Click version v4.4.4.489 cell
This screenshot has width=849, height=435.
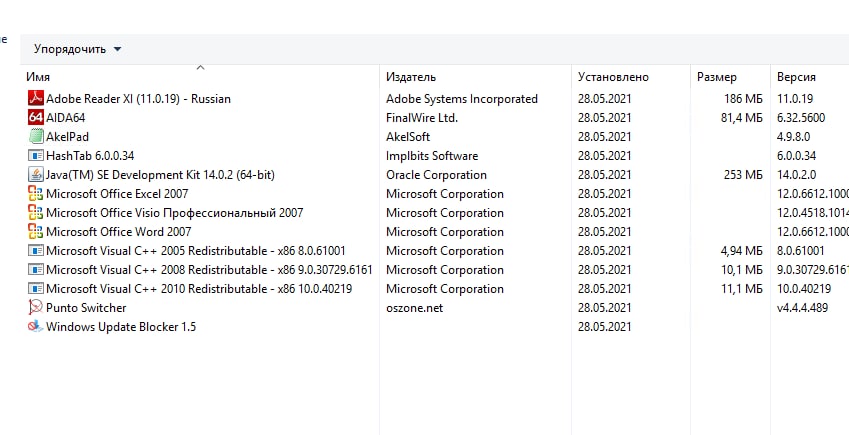click(x=802, y=307)
